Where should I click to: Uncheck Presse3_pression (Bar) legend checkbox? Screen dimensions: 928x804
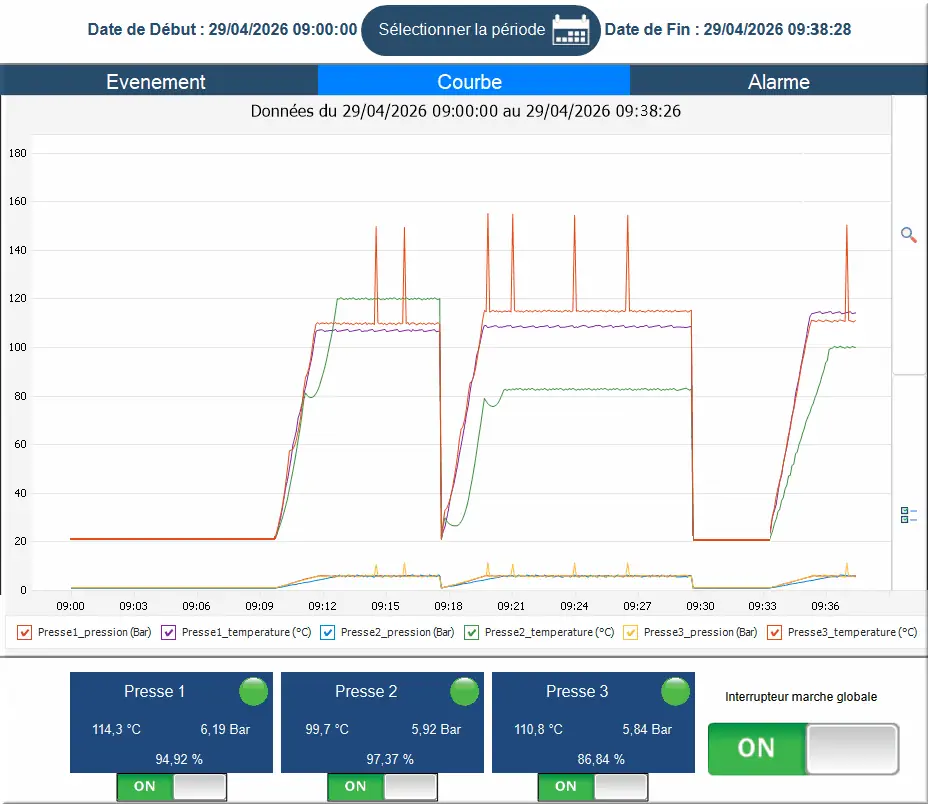pyautogui.click(x=630, y=632)
